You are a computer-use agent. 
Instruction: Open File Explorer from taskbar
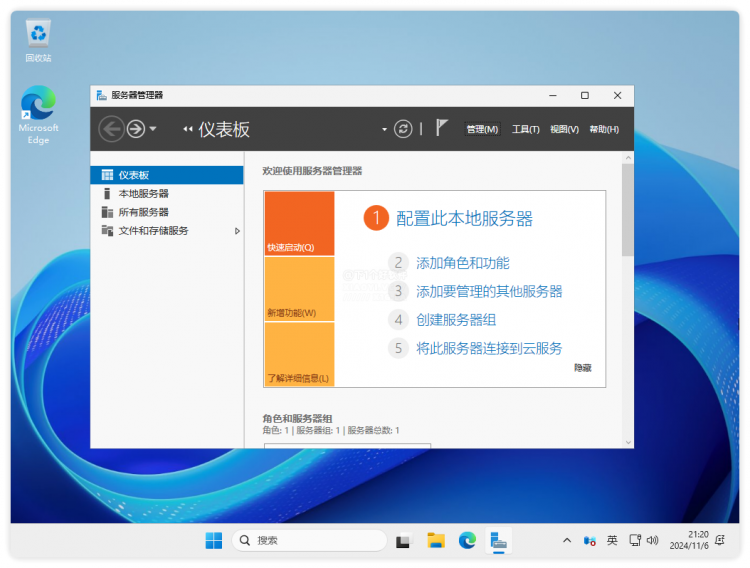coord(436,541)
